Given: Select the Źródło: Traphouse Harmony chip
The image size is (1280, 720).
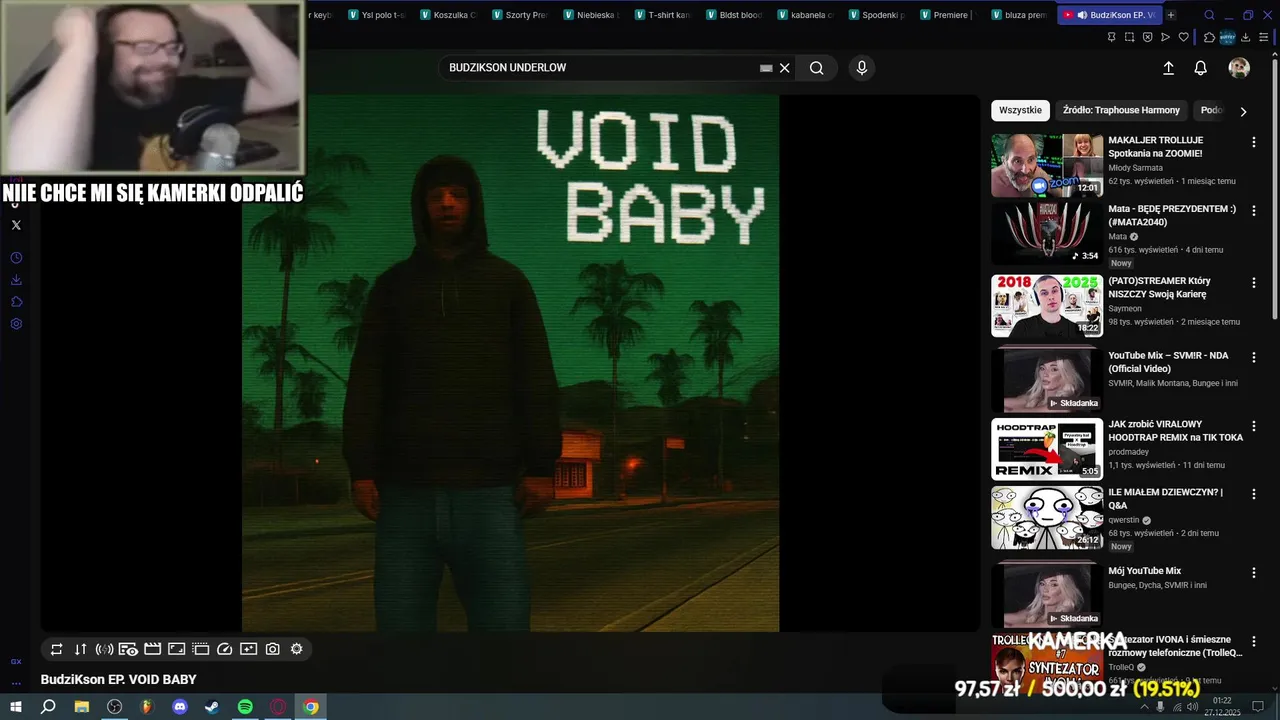Looking at the screenshot, I should click(x=1121, y=110).
